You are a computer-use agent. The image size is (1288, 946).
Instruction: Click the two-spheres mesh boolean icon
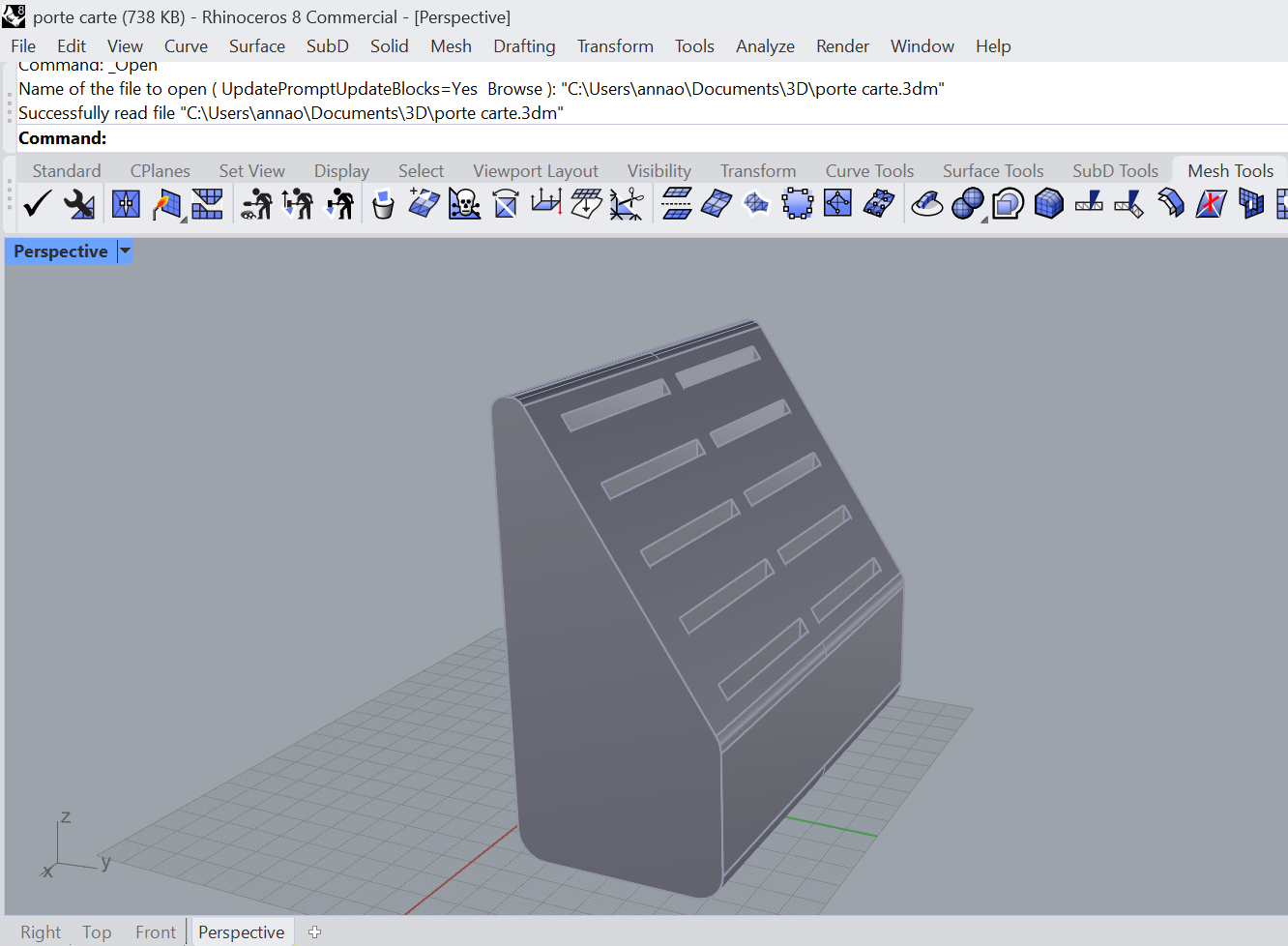[967, 204]
